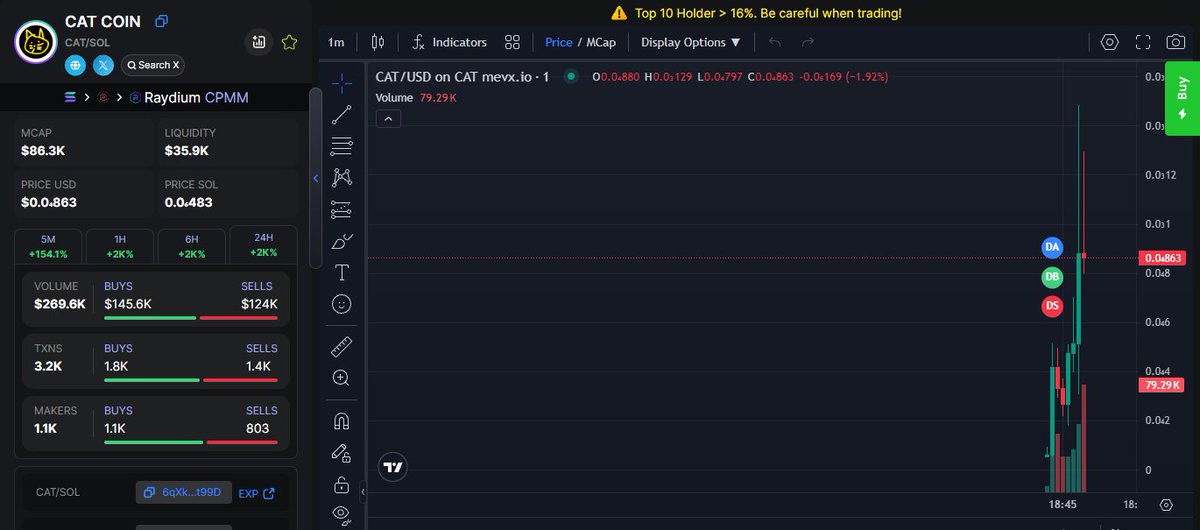Open the token's X profile icon
1200x530 pixels.
tap(104, 65)
